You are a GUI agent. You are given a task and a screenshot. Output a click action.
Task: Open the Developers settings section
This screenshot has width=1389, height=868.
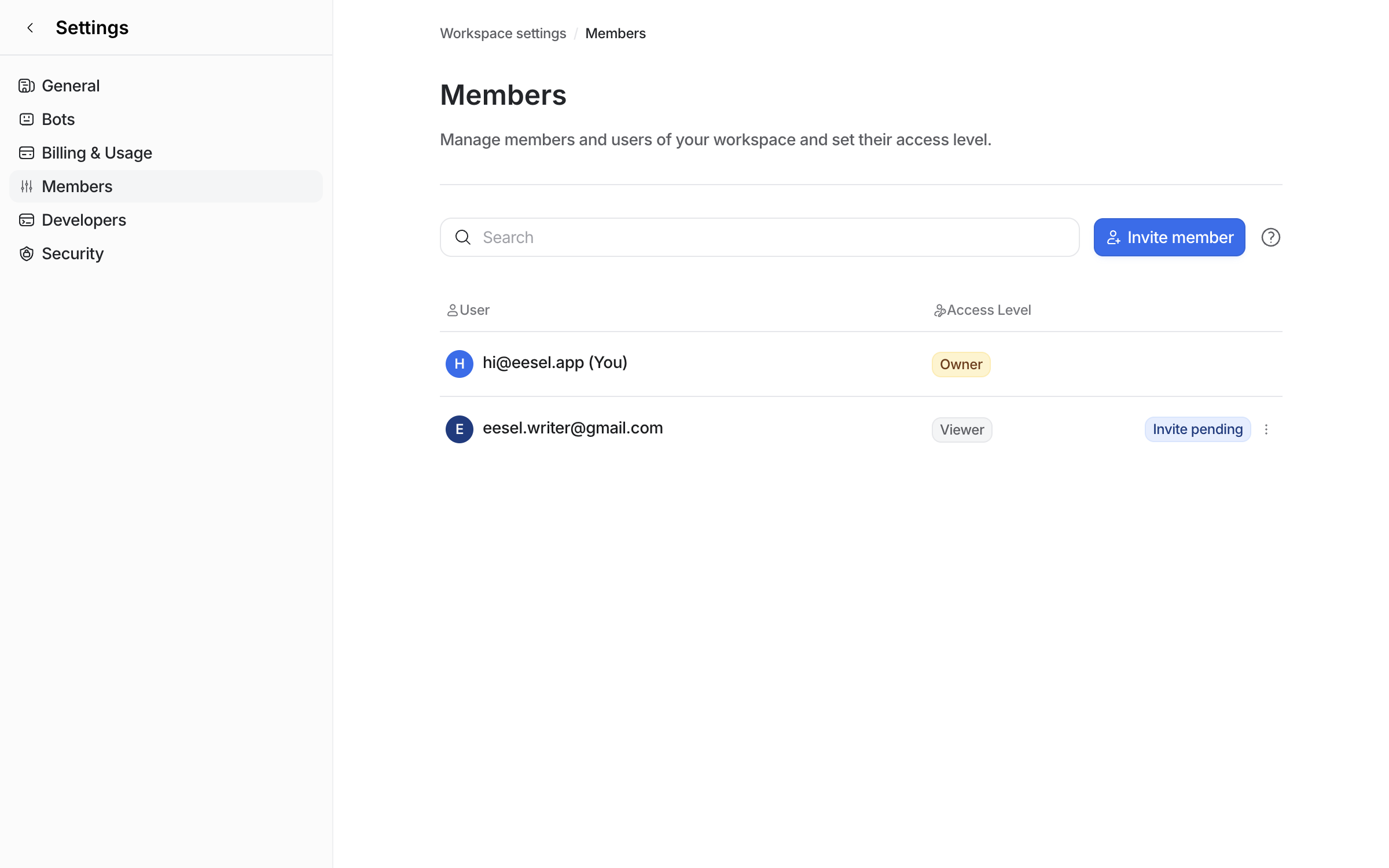click(166, 220)
